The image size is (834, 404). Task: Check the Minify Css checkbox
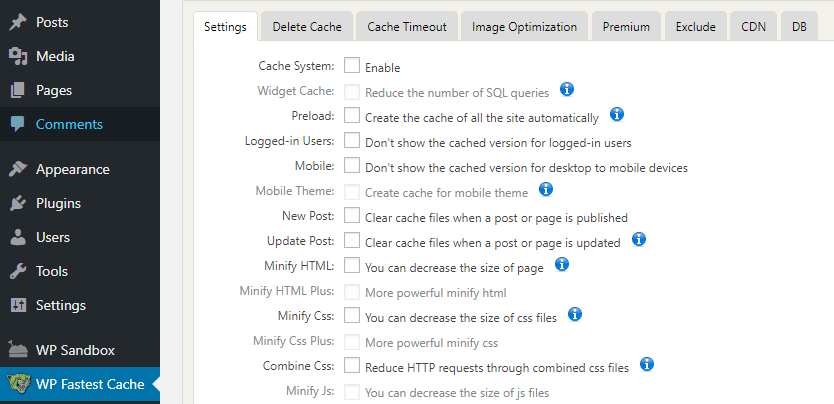[352, 315]
